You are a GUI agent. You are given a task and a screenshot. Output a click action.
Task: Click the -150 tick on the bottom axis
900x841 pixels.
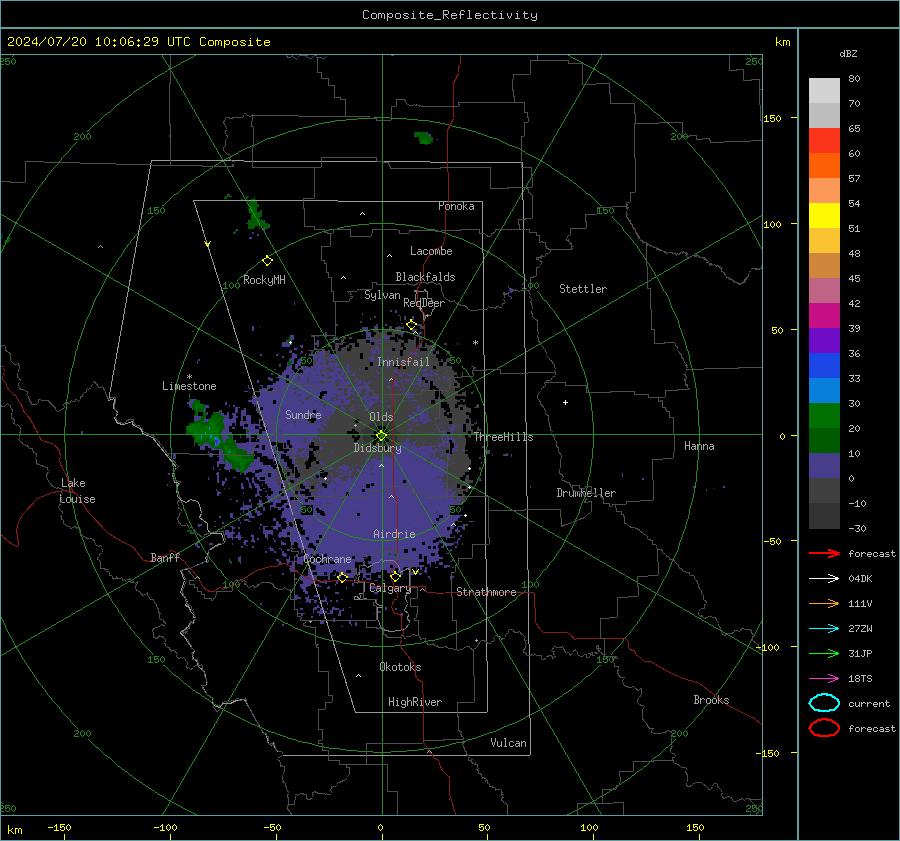point(59,827)
